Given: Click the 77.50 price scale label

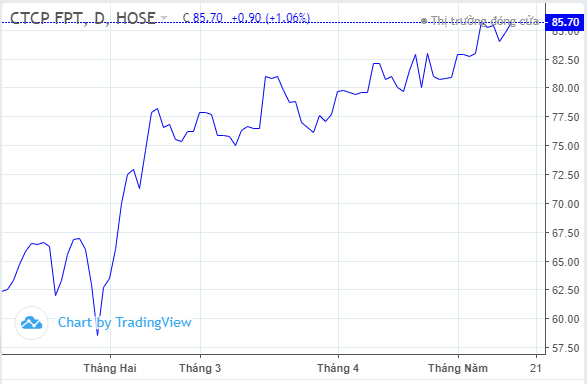Looking at the screenshot, I should [566, 117].
